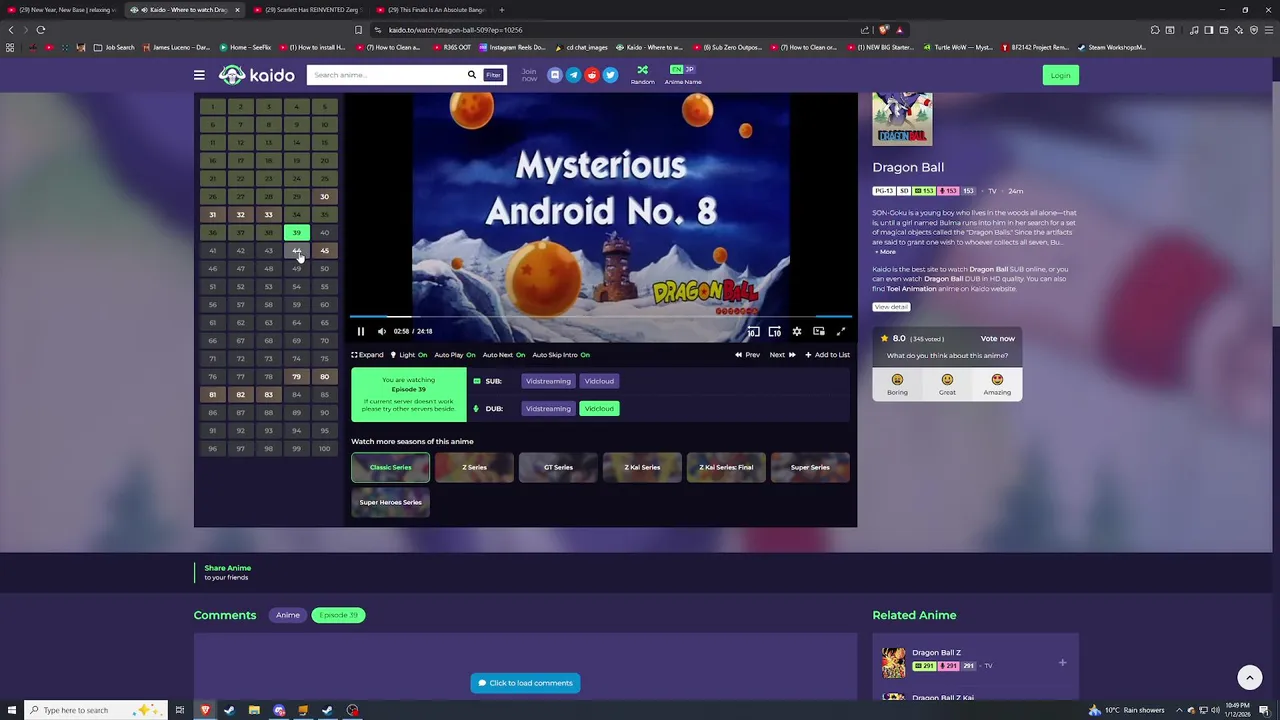Open Super Series season
Screen dimensions: 1280x720
810,467
